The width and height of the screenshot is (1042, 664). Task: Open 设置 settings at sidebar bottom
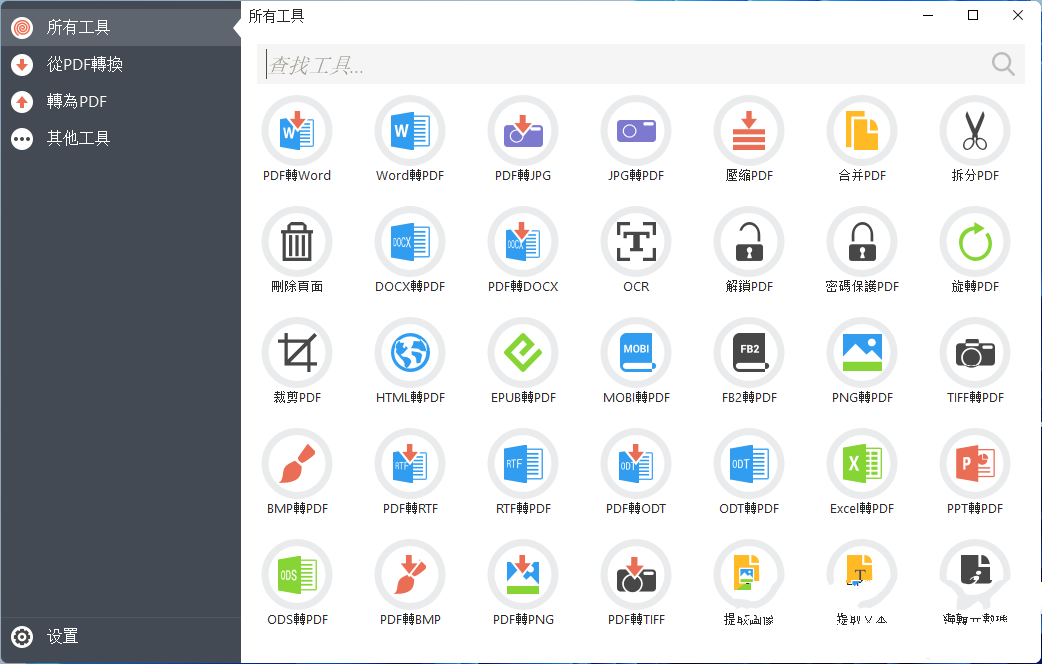coord(120,637)
